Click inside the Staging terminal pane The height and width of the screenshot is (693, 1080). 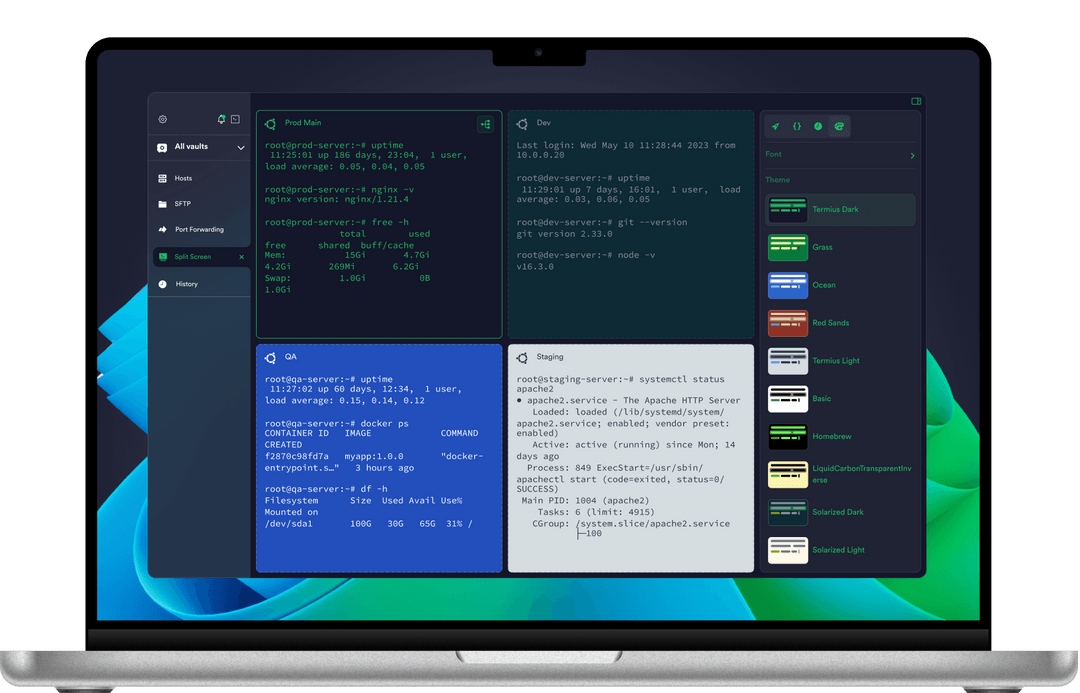coord(630,460)
